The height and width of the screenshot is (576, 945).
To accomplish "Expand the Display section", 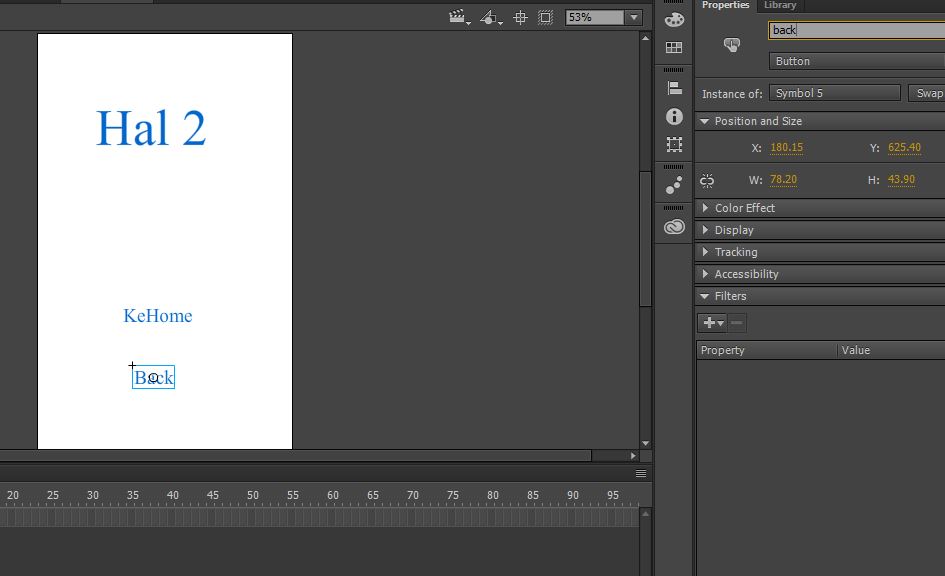I will coord(705,230).
